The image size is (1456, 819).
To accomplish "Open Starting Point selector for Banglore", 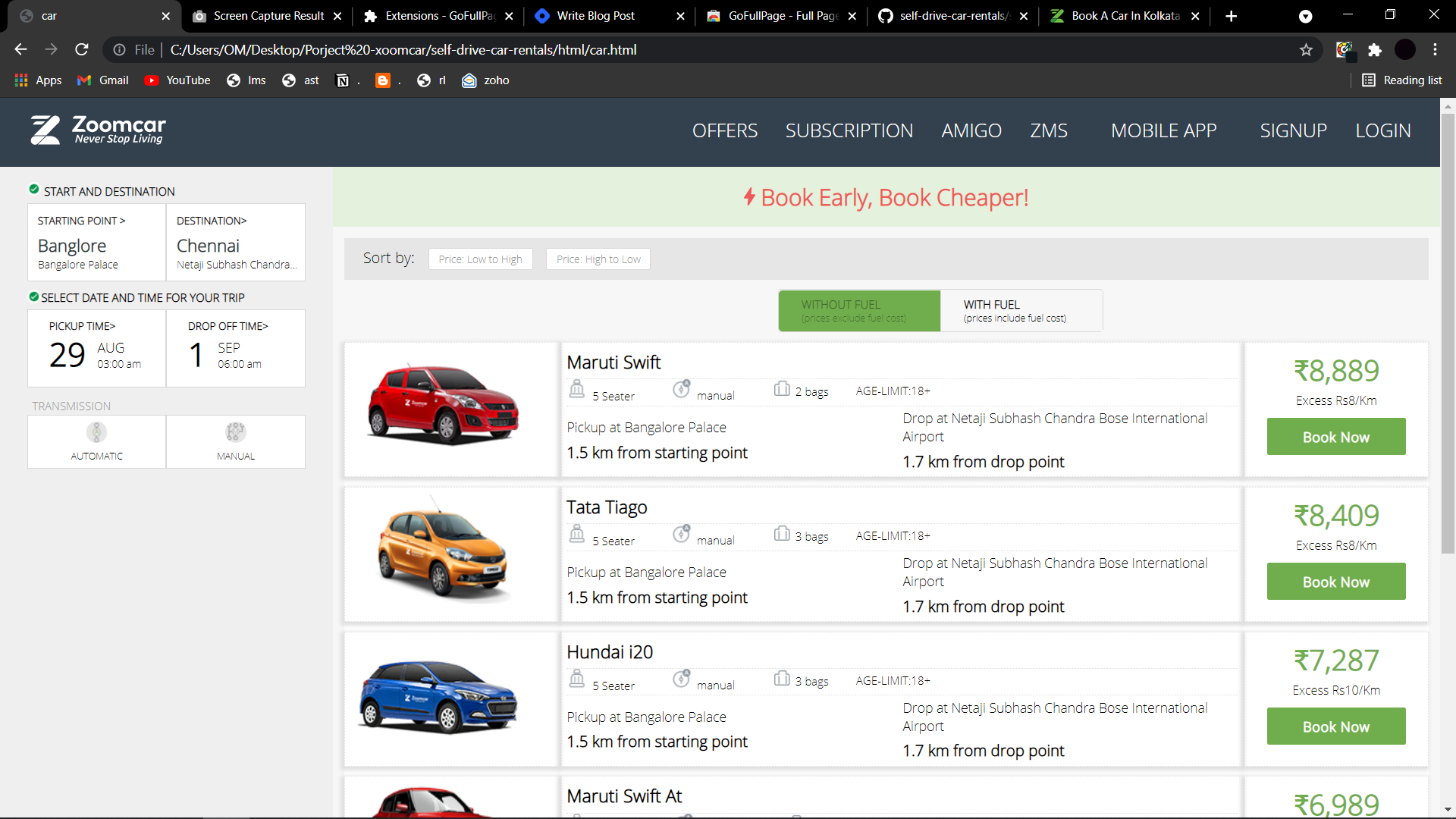I will click(x=97, y=243).
